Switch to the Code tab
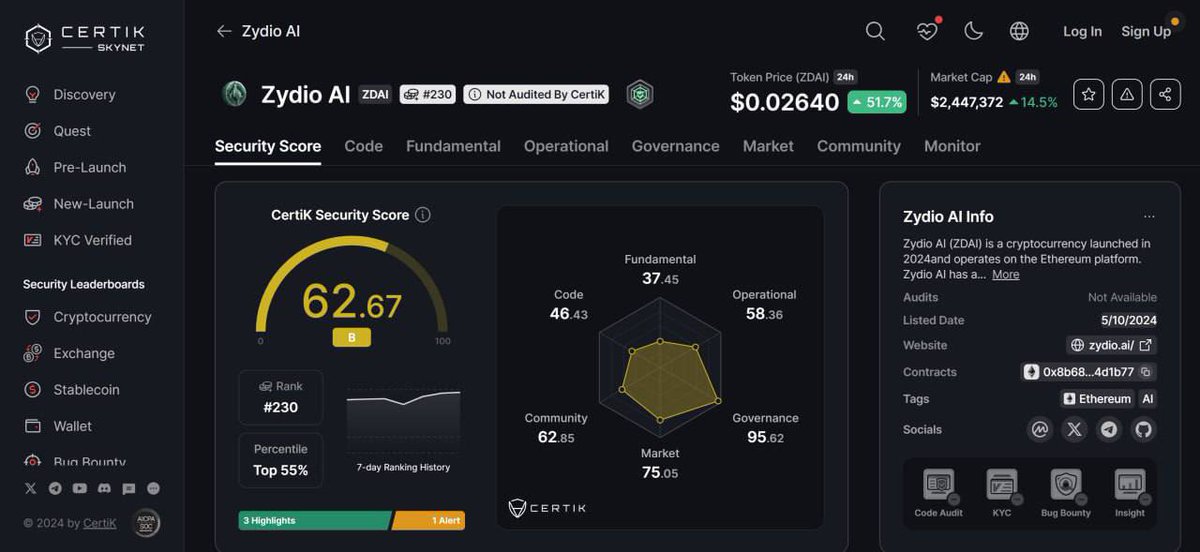 tap(364, 146)
